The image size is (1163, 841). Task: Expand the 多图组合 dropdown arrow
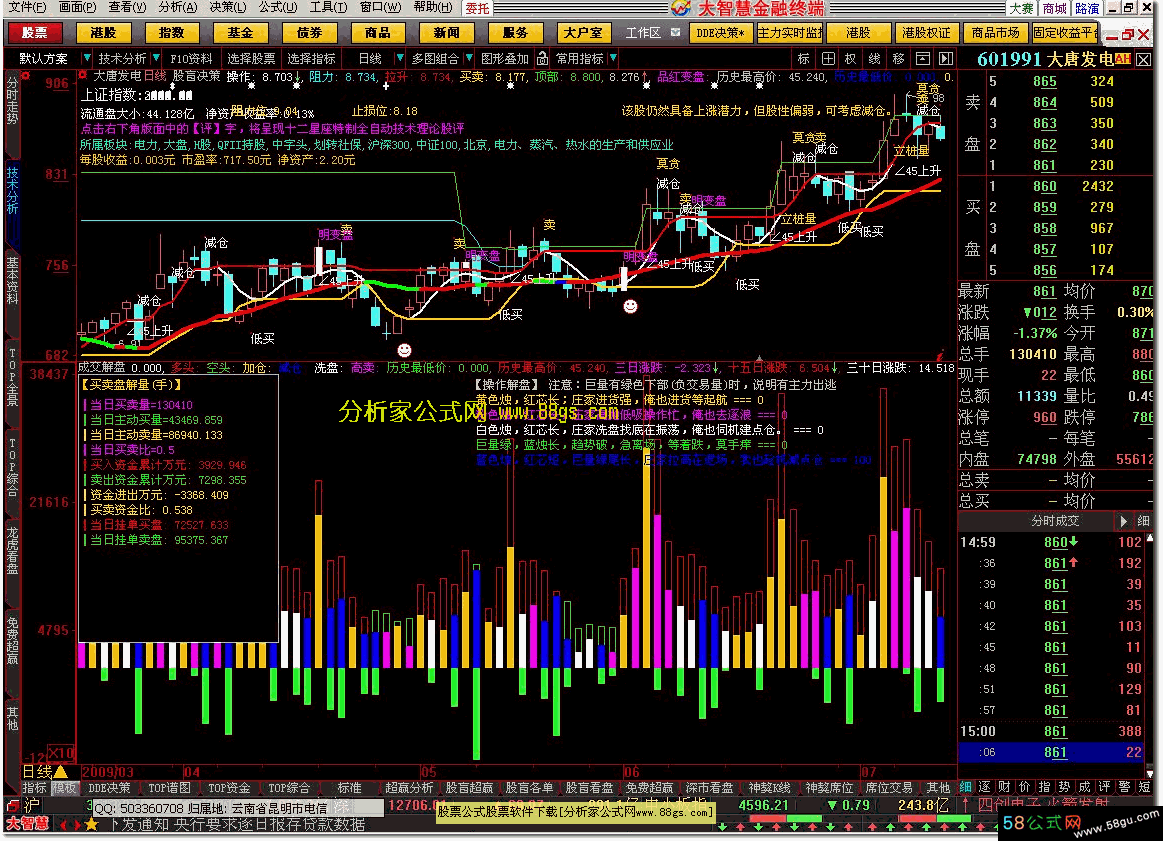point(469,59)
